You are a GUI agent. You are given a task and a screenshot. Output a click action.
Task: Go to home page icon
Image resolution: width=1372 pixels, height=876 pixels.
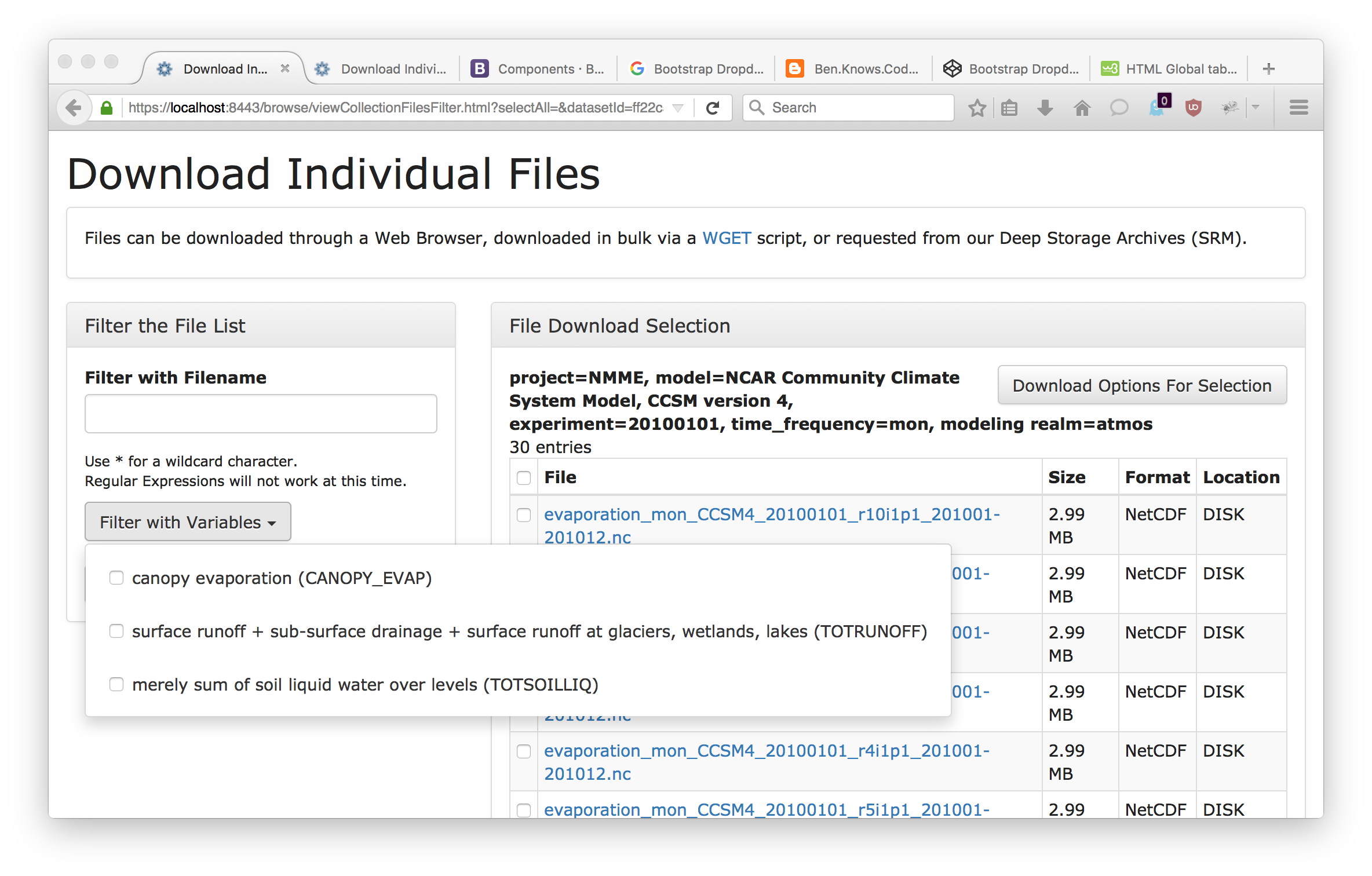[1082, 108]
